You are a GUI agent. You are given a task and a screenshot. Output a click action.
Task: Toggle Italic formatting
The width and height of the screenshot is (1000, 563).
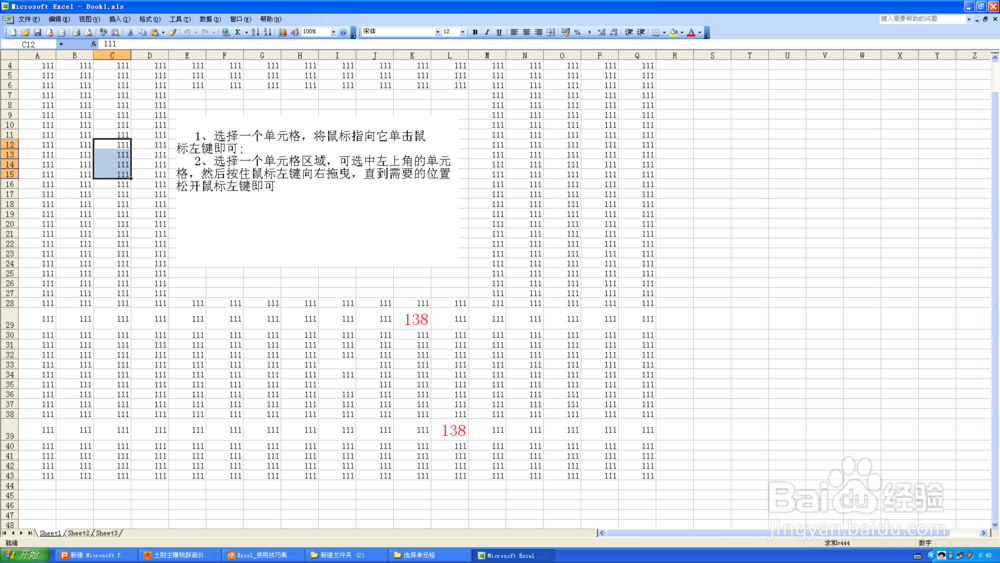(x=487, y=32)
